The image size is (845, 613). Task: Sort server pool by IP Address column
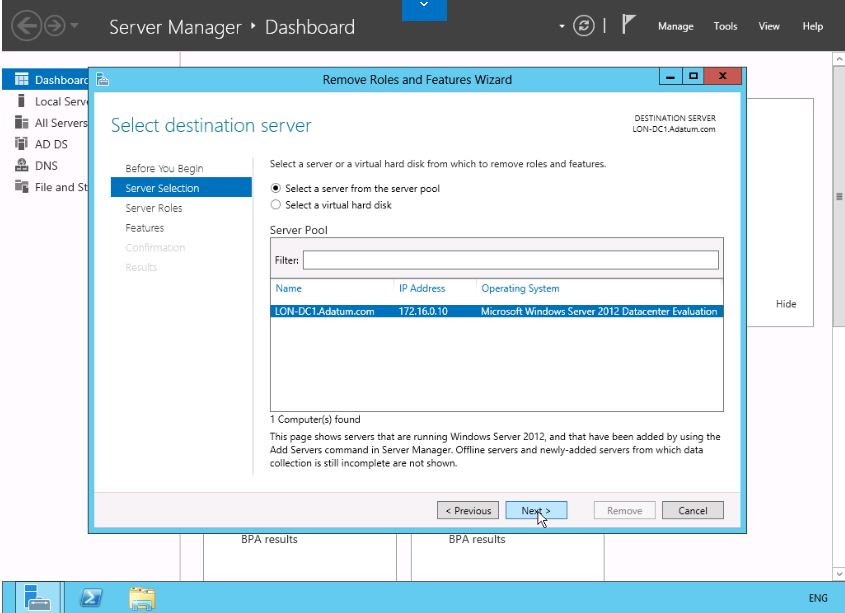422,288
